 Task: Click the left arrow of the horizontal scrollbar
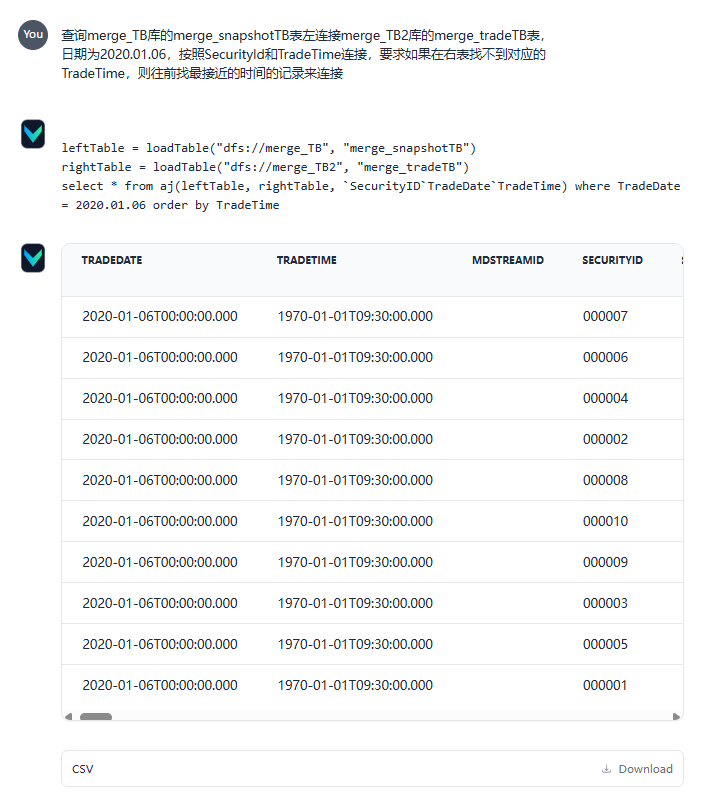pos(68,717)
